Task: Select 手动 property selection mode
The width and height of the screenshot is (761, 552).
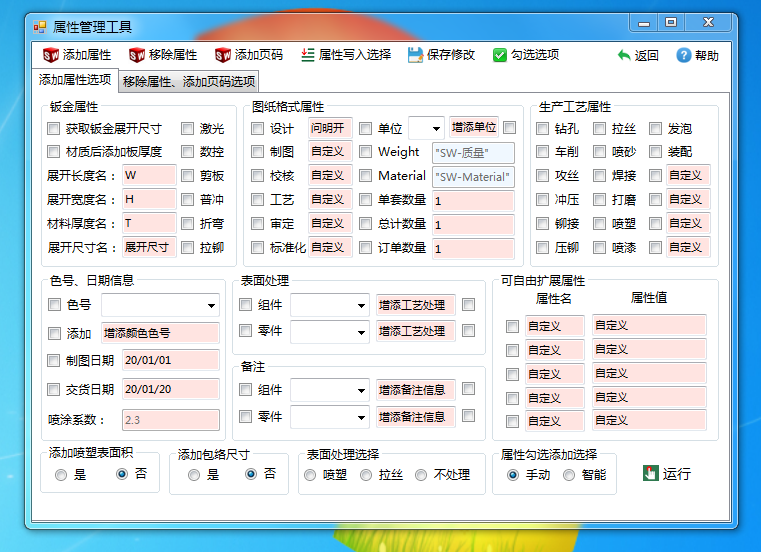Action: [513, 475]
